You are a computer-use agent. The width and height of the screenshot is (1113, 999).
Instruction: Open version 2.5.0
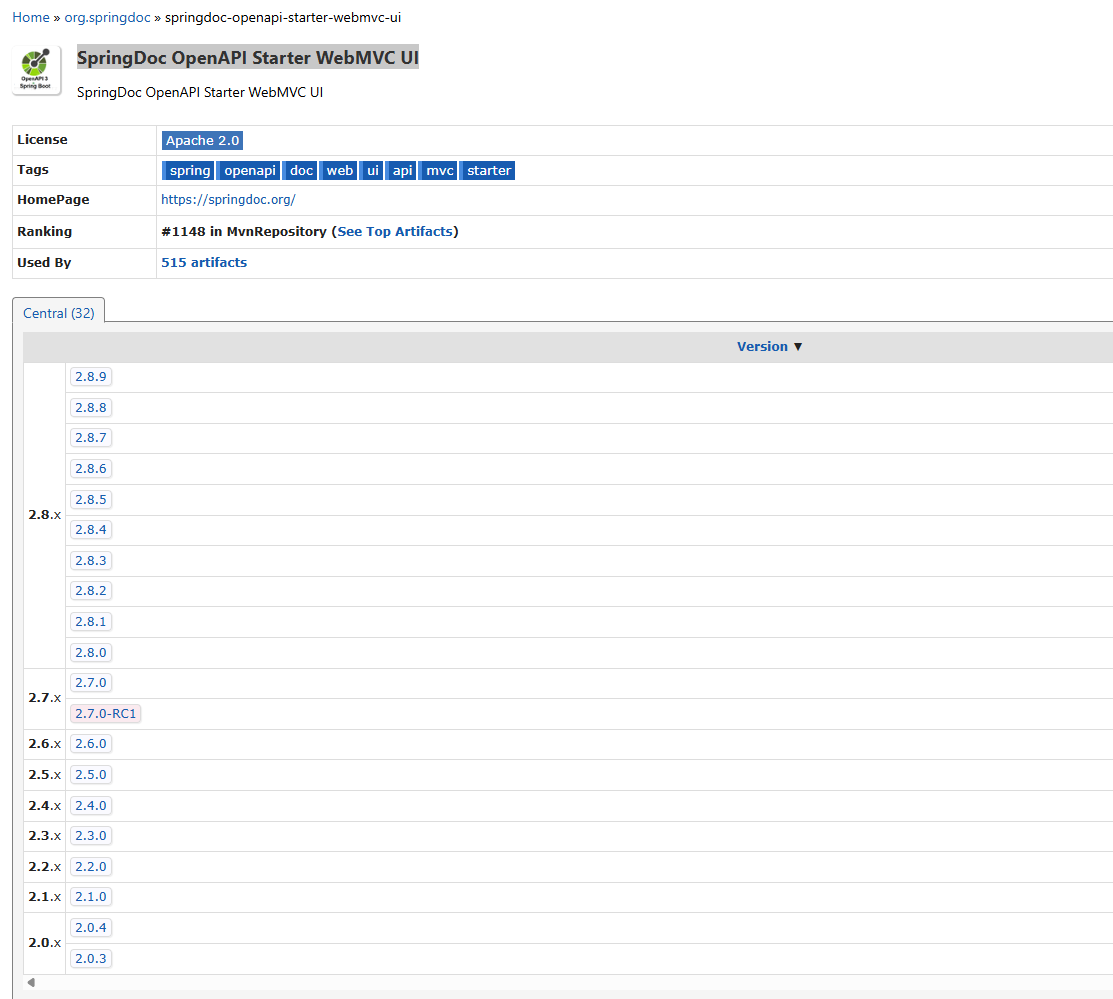91,775
